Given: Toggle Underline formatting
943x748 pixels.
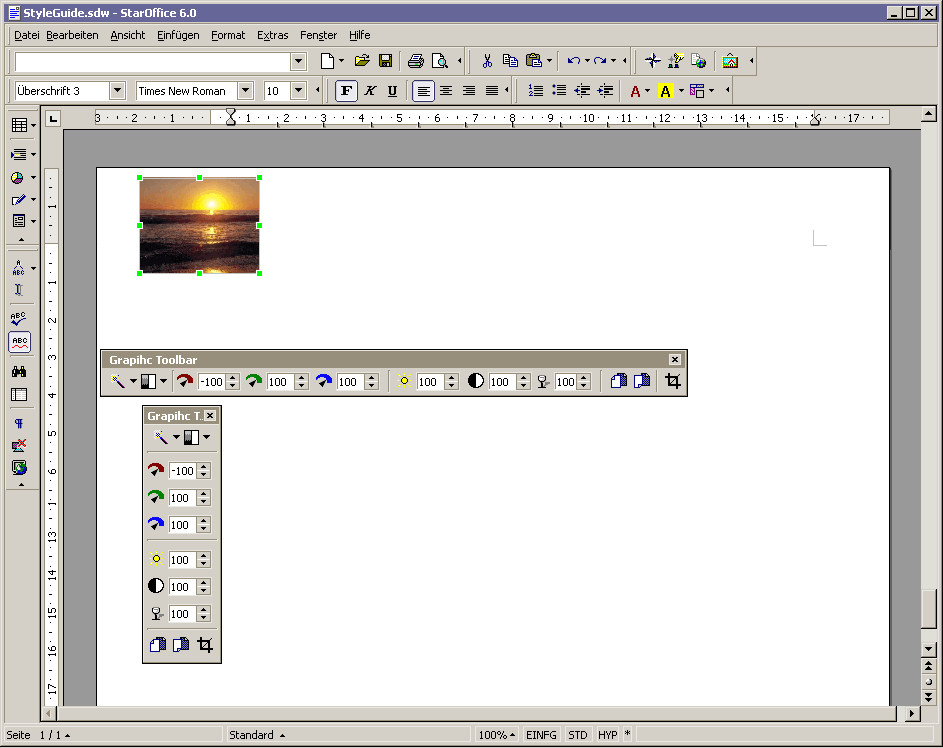Looking at the screenshot, I should click(x=392, y=91).
